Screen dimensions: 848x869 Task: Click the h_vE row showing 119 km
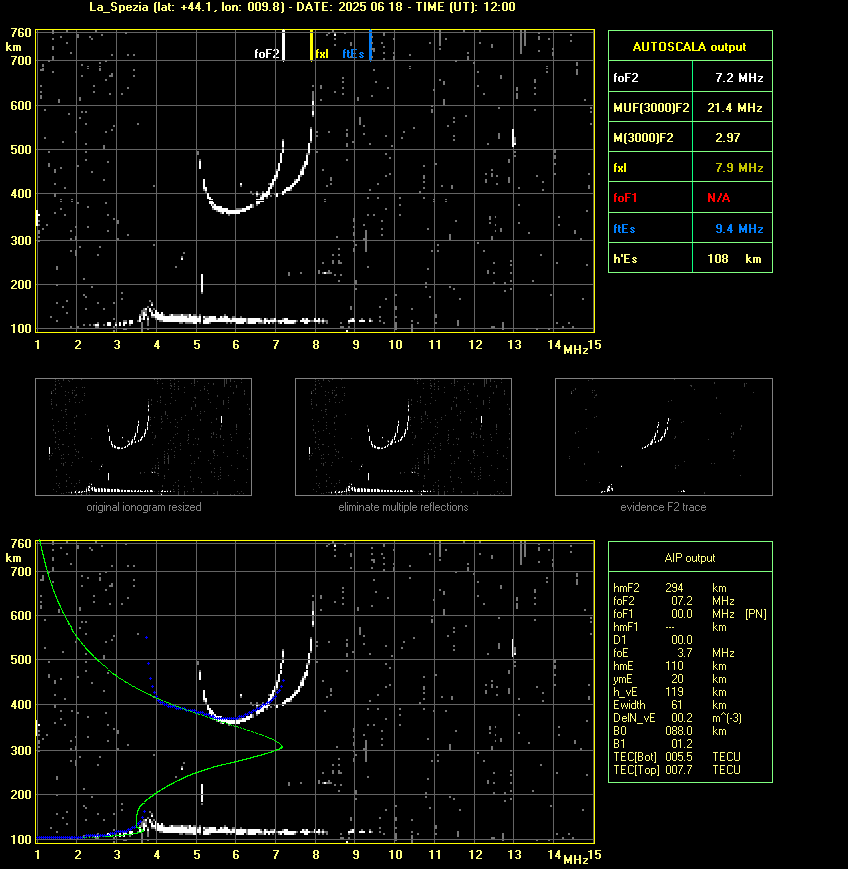click(670, 692)
